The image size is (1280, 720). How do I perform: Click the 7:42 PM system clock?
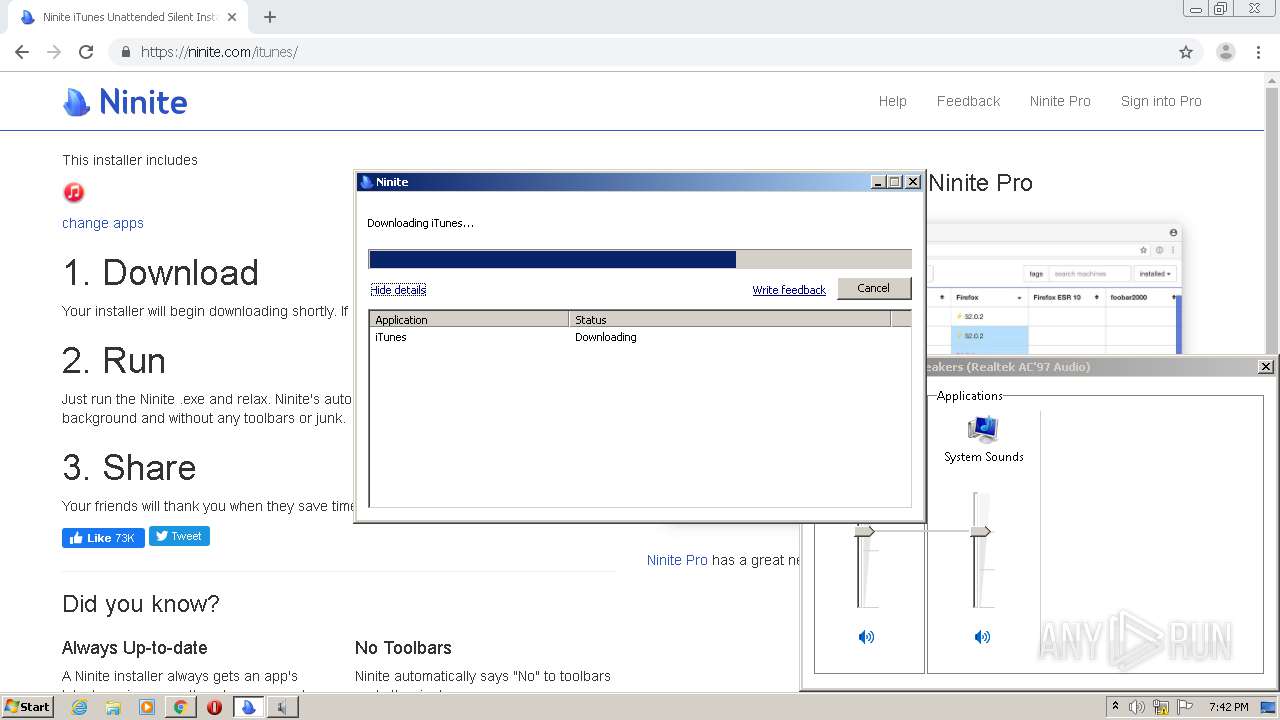(x=1228, y=707)
